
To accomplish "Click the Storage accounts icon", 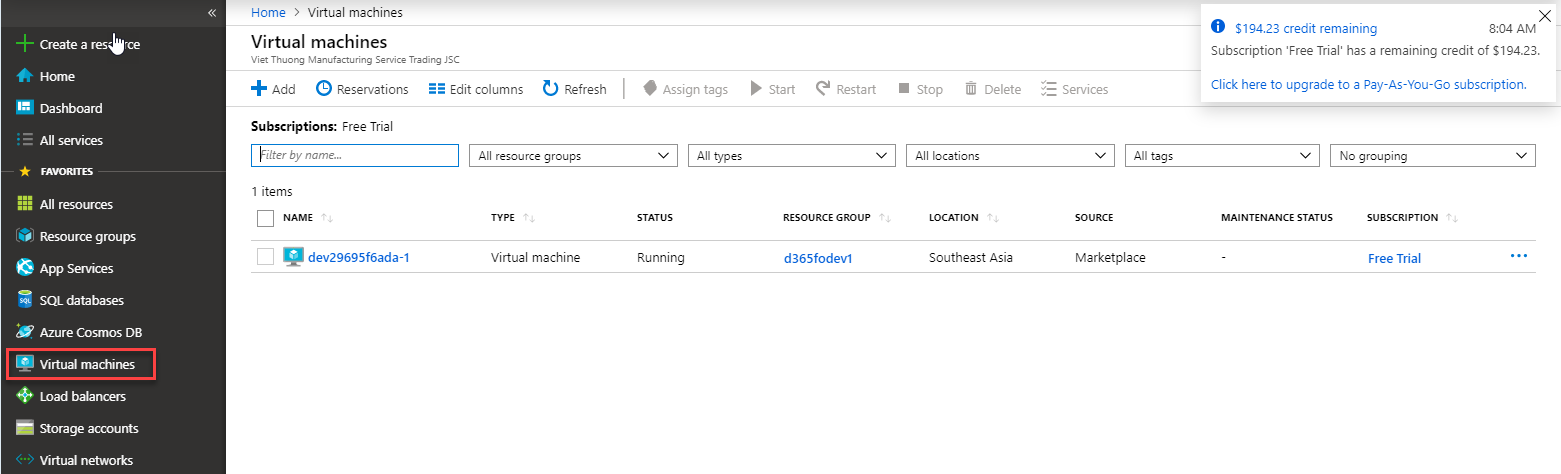I will 26,428.
